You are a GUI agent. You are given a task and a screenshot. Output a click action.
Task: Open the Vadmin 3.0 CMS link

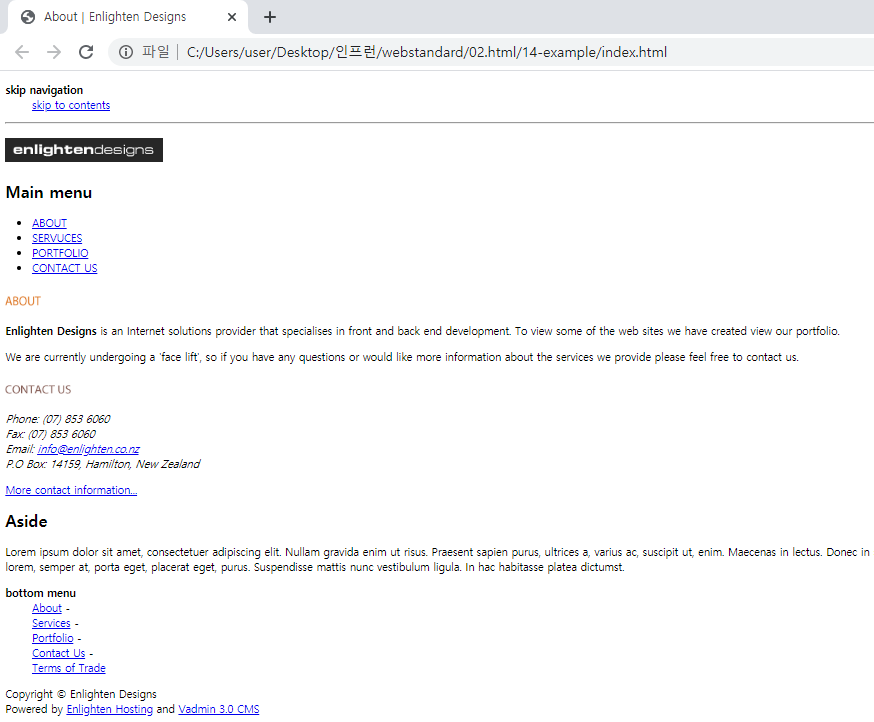click(x=218, y=709)
